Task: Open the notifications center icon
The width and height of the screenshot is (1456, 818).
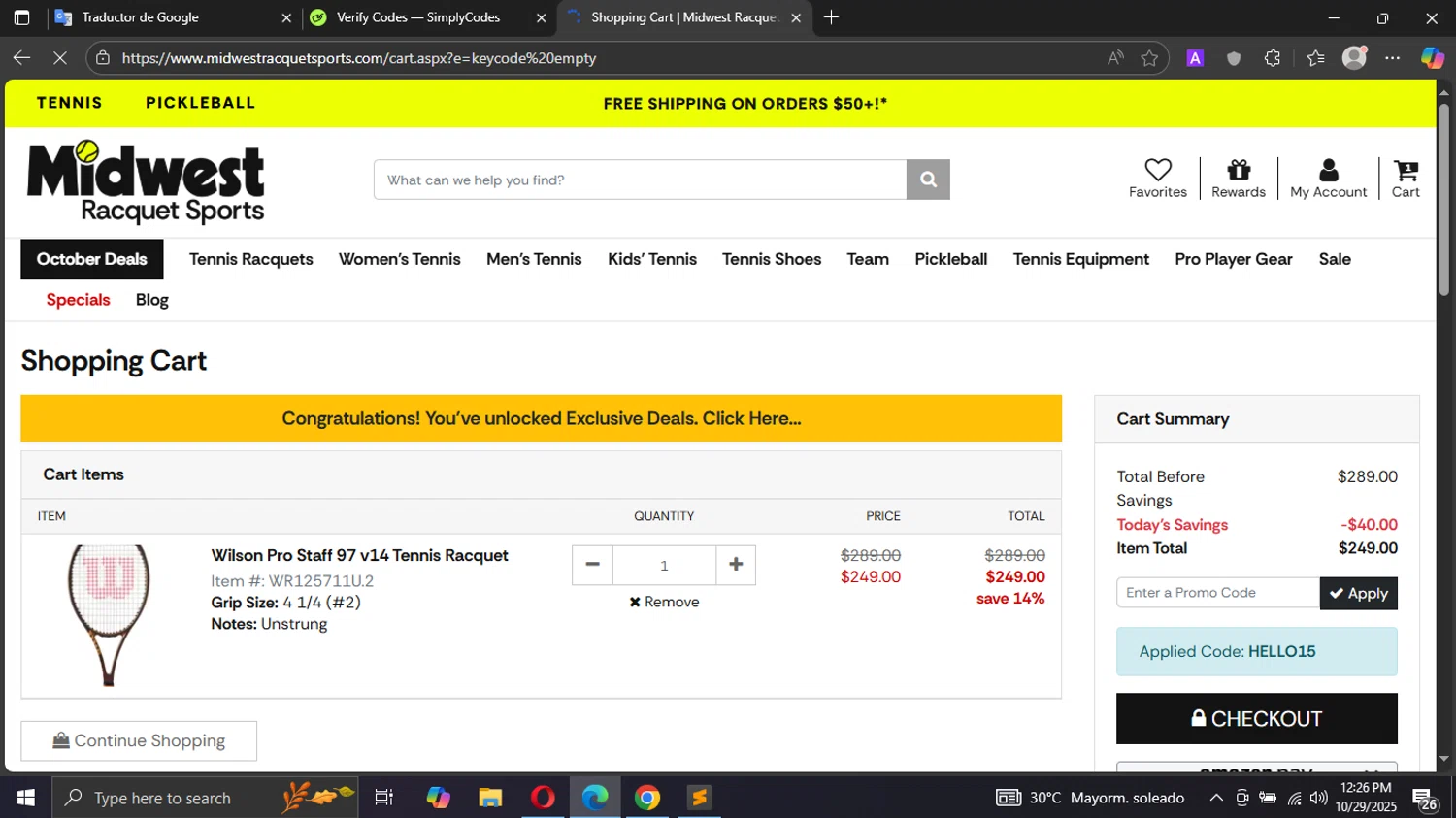Action: click(x=1424, y=799)
